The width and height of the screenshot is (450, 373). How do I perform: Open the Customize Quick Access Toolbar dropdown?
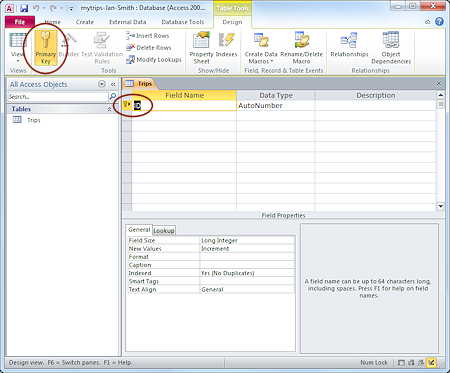[x=71, y=8]
